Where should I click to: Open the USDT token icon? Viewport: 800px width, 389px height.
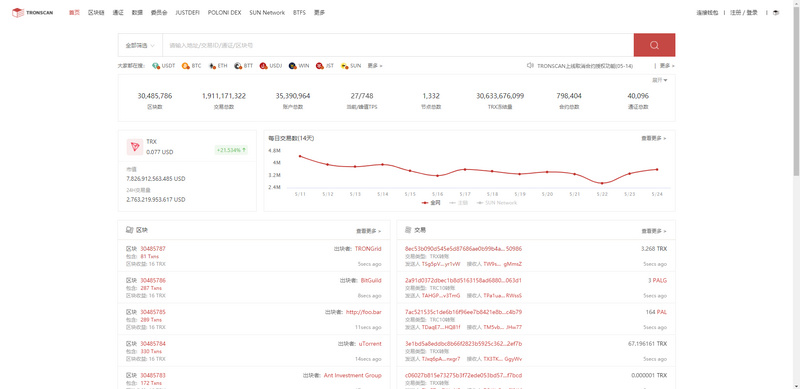(x=156, y=66)
